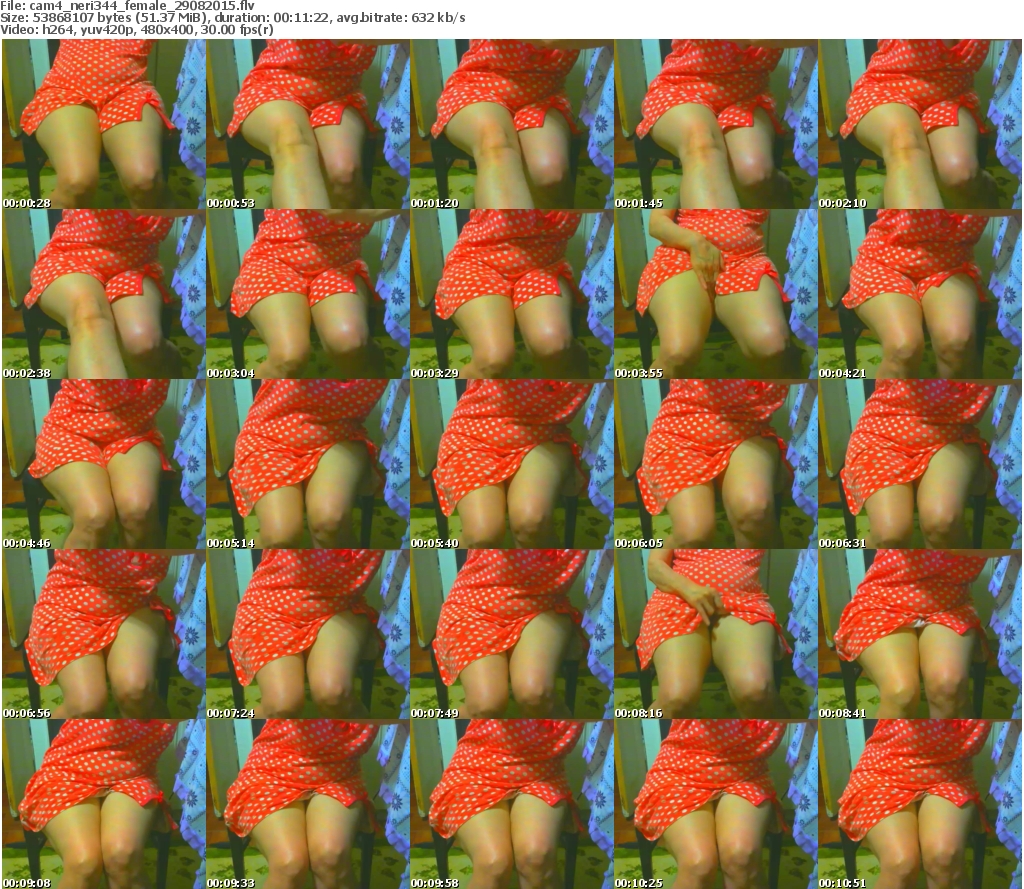
Task: Click the thumbnail at 00:07:49
Action: coord(512,634)
